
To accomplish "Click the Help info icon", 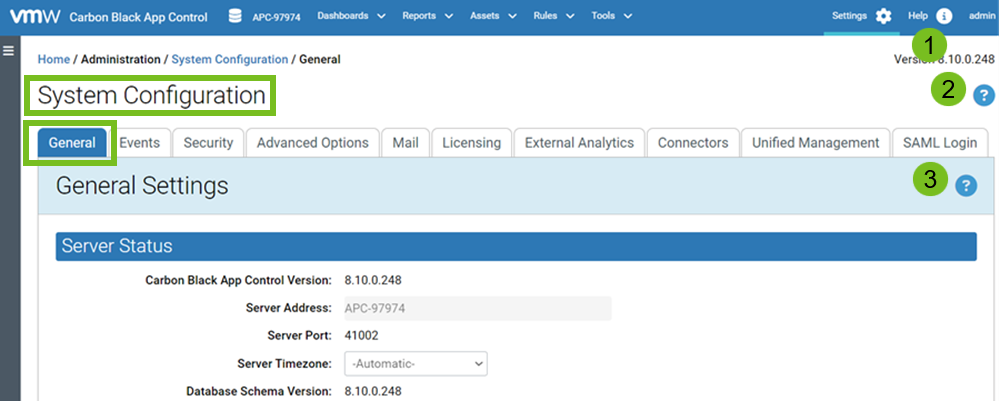I will (944, 17).
